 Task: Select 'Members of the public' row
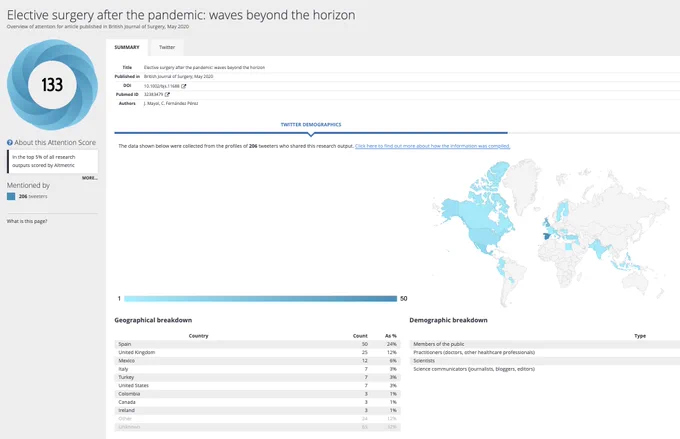(x=545, y=344)
